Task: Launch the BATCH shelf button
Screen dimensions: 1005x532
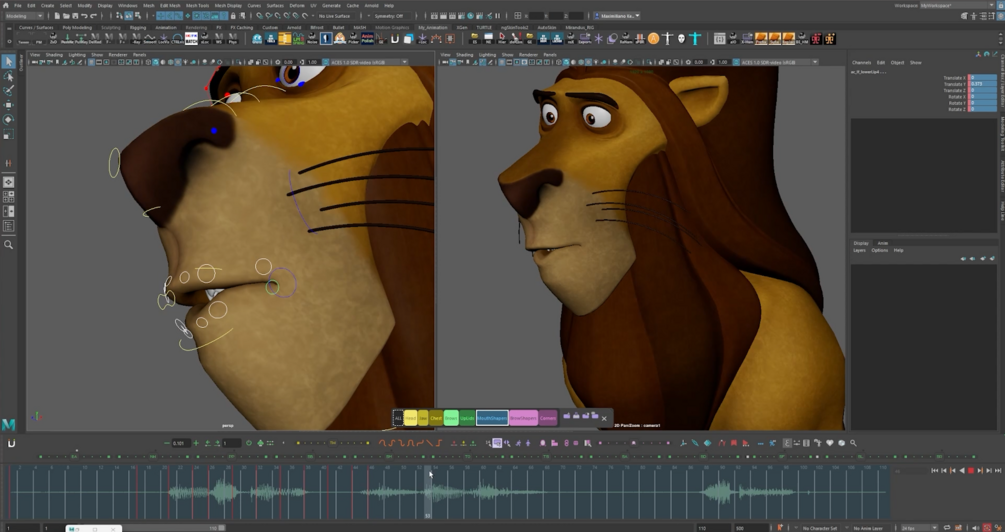Action: [191, 38]
